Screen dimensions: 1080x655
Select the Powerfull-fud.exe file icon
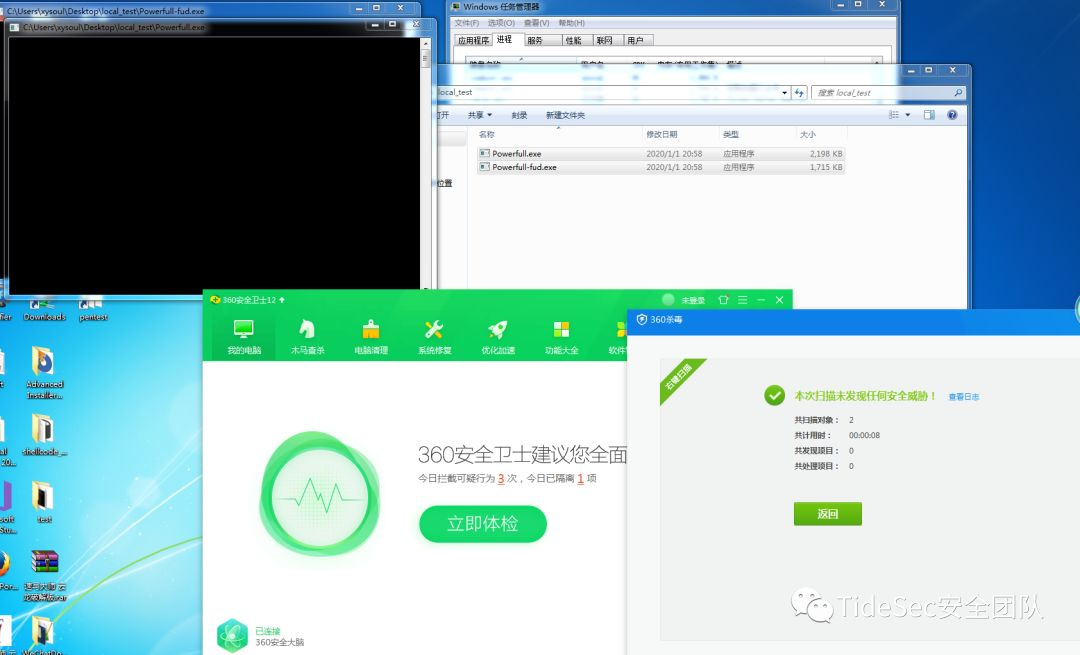click(485, 167)
